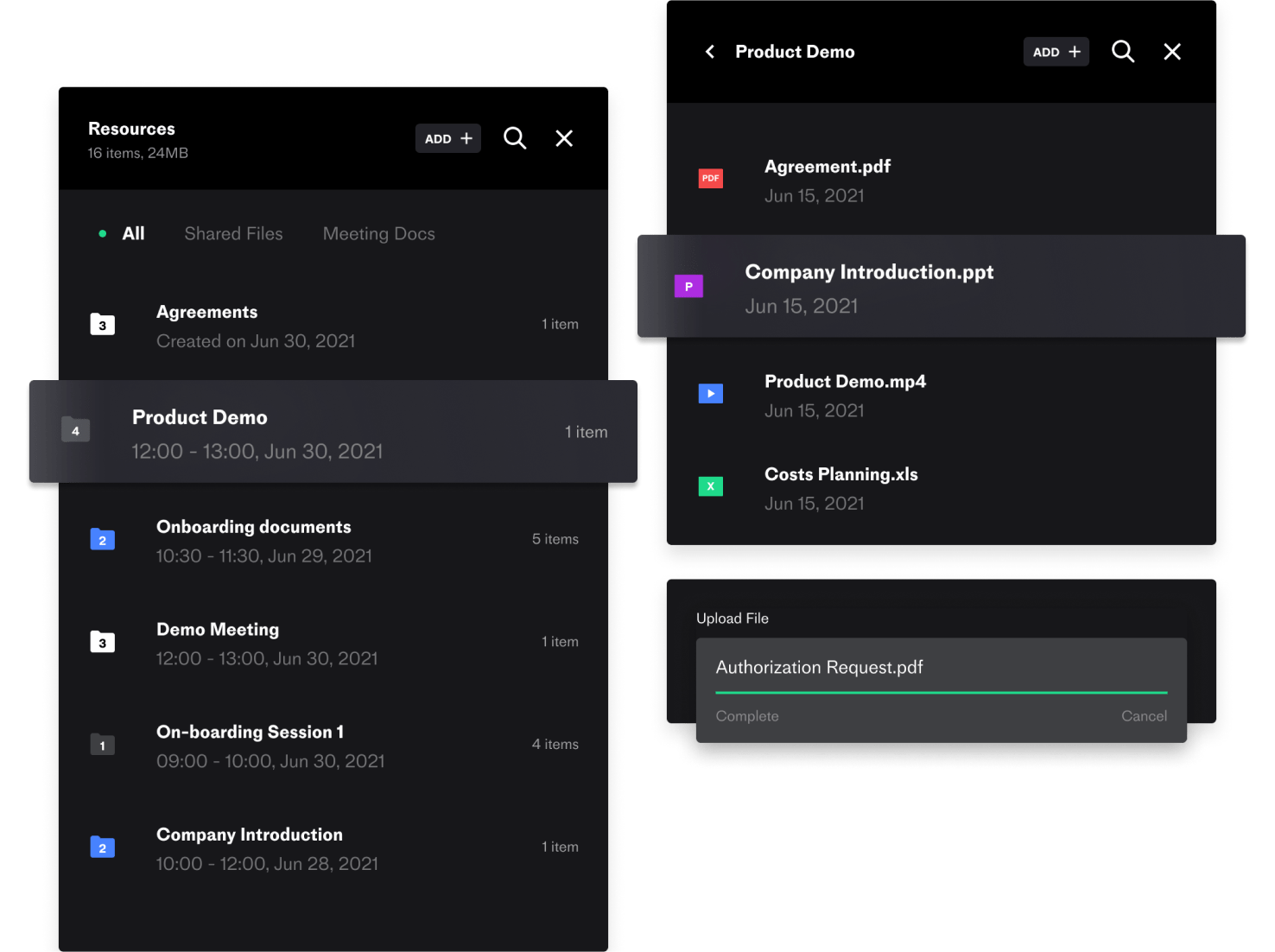Click '10:30 - 11:30, Jun 29, 2021' time
Viewport: 1275px width, 952px height.
click(x=264, y=556)
